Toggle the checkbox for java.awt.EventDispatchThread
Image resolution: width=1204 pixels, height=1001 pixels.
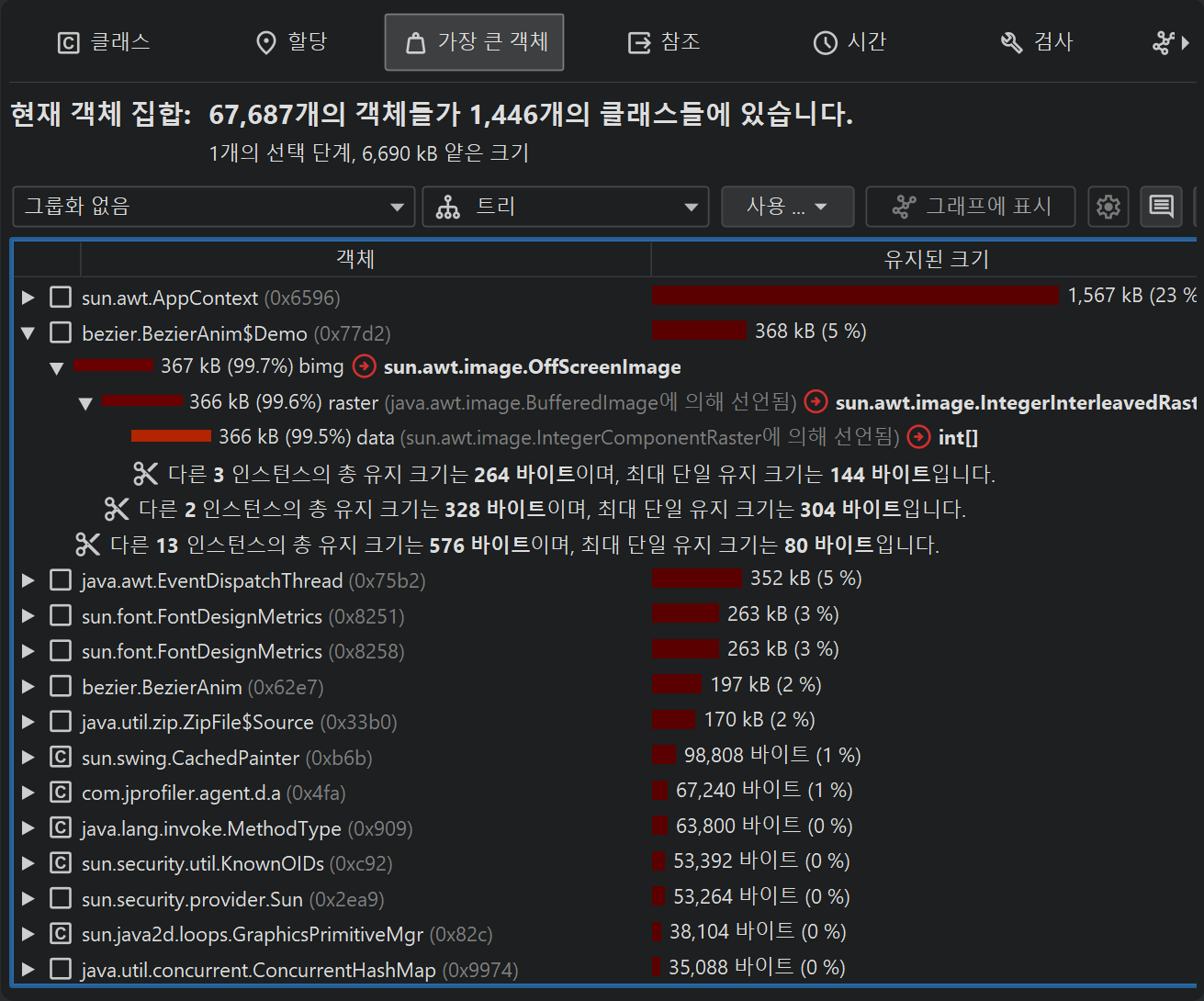(x=61, y=580)
